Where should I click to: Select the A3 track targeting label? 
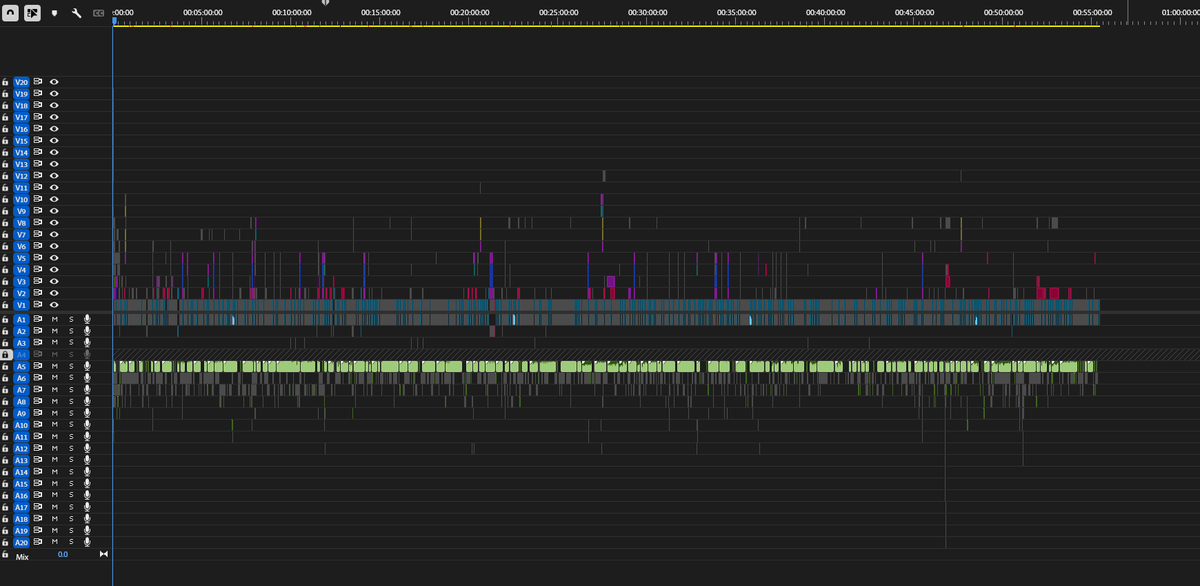point(21,343)
